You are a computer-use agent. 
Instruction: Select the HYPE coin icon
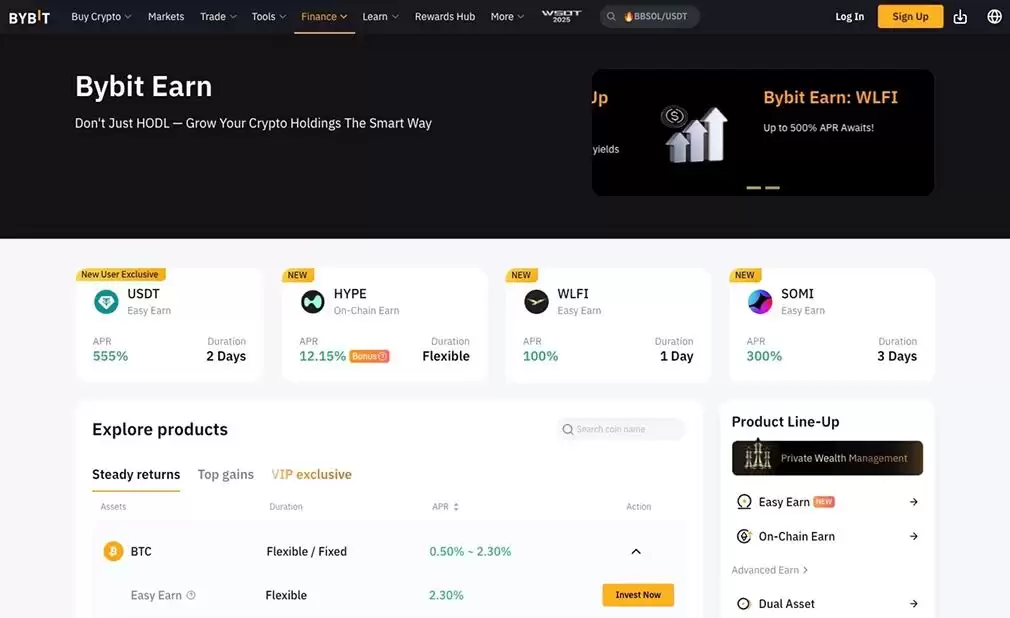(311, 300)
